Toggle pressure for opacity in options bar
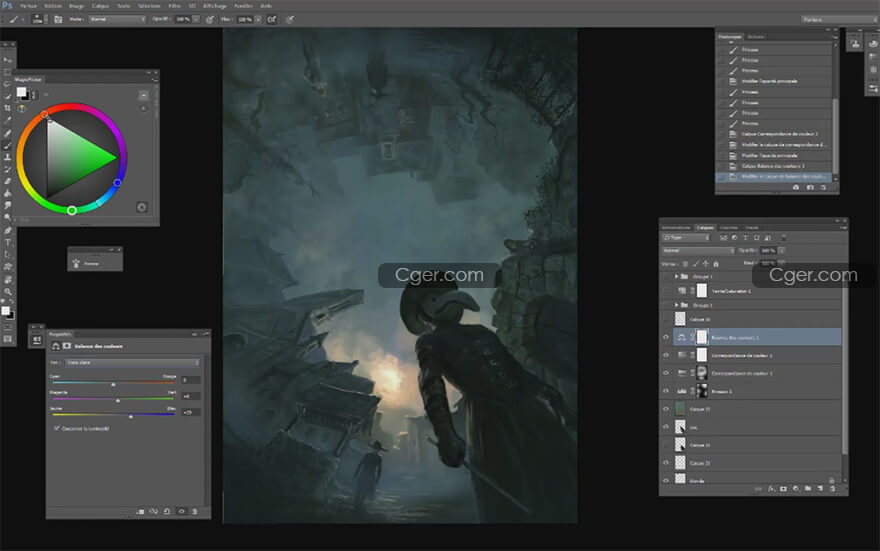 coord(209,19)
